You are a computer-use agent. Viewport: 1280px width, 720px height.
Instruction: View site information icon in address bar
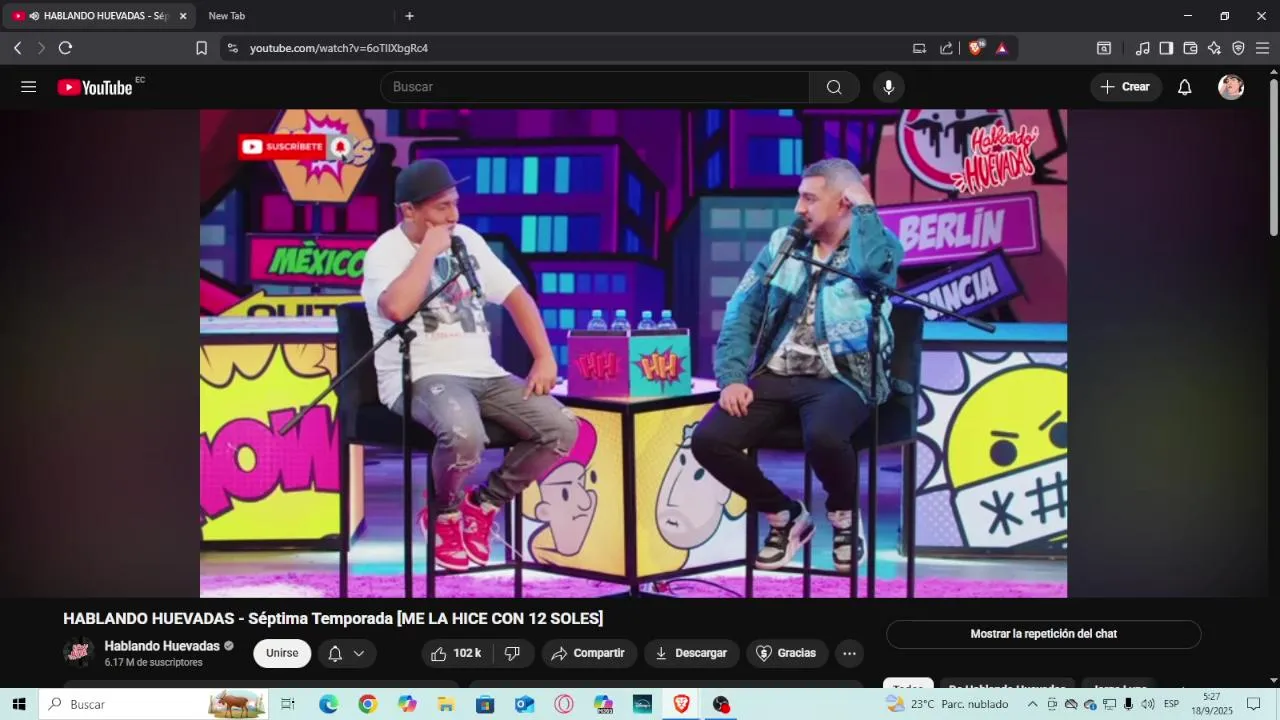(x=232, y=48)
